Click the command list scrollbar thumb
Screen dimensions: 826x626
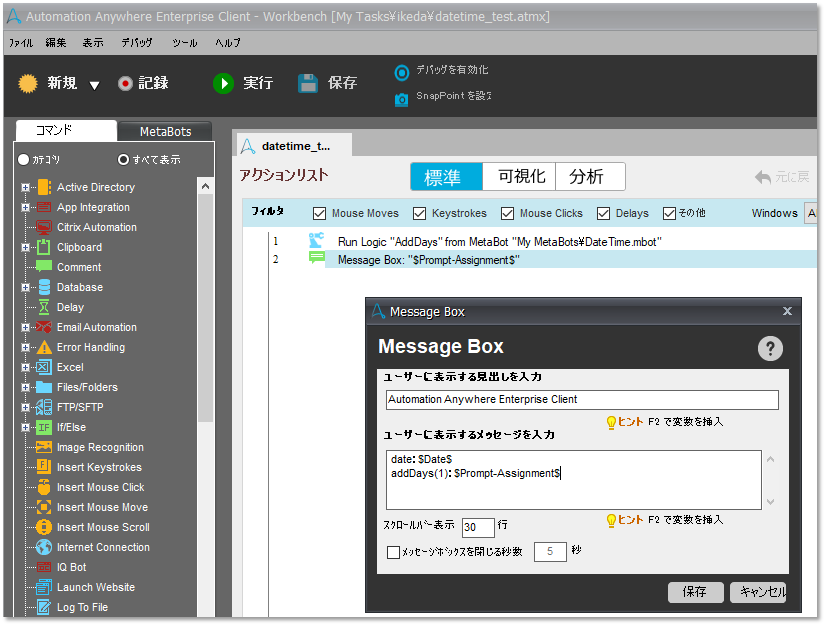click(205, 308)
